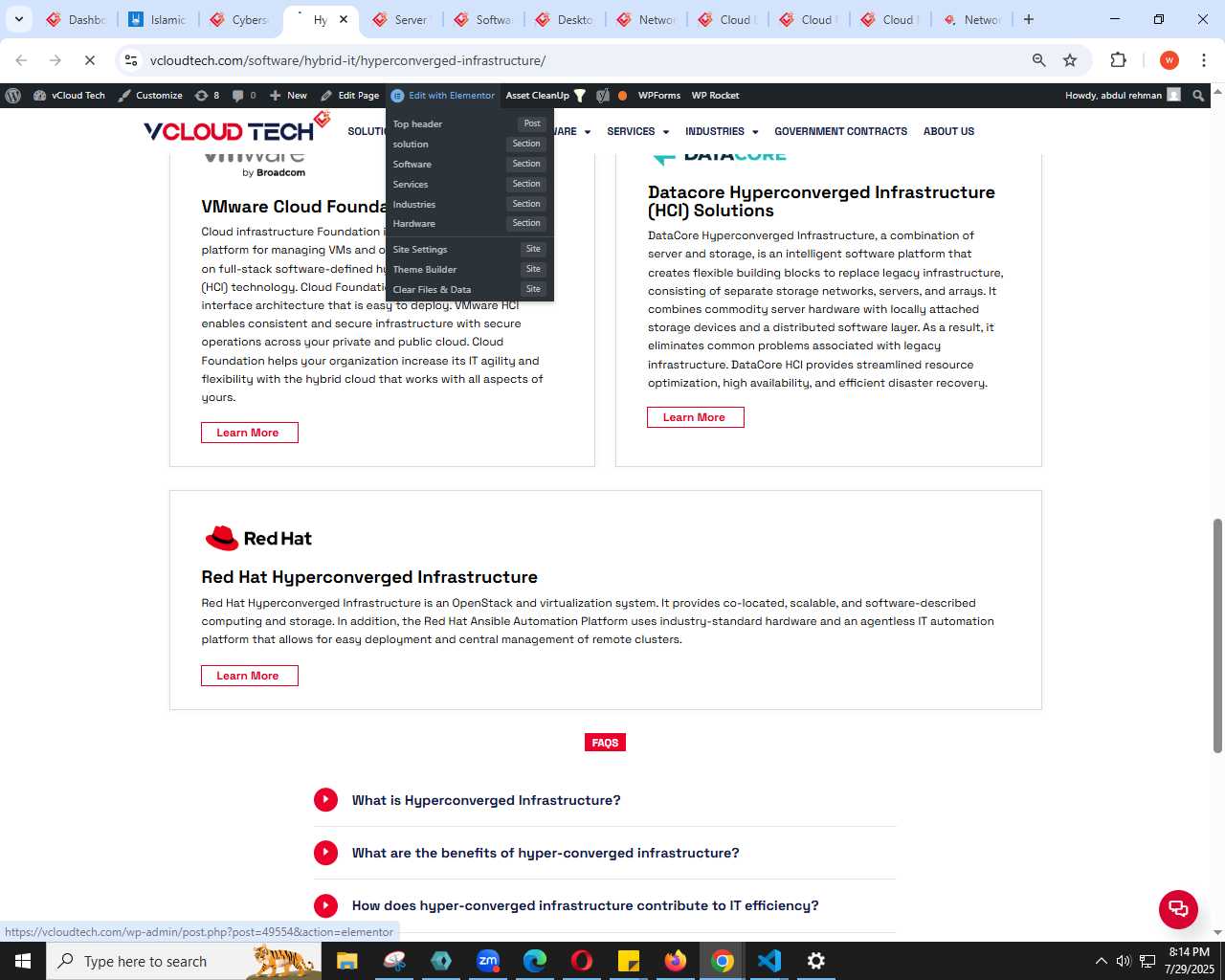Choose Clear Files & Data option
The width and height of the screenshot is (1225, 980).
point(469,289)
